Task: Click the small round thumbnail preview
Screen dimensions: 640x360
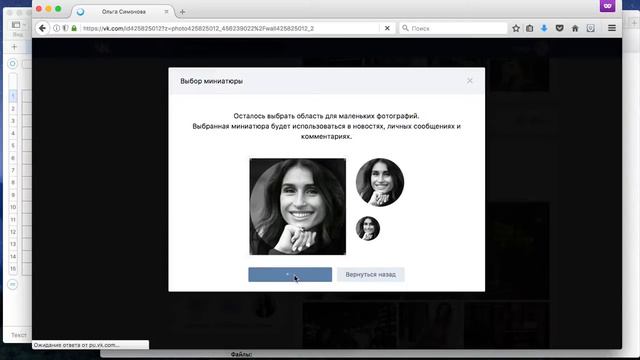Action: click(368, 229)
